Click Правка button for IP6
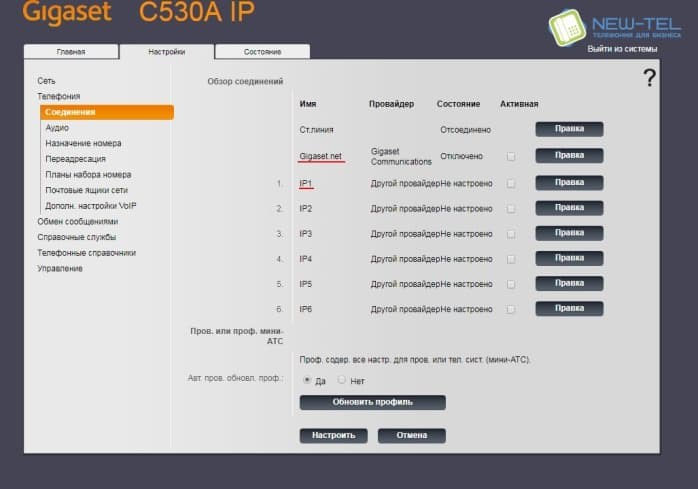698x489 pixels. coord(569,309)
